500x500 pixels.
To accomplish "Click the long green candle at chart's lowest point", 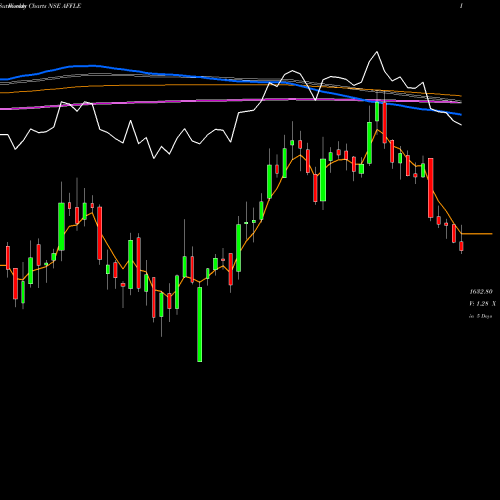I will point(200,324).
